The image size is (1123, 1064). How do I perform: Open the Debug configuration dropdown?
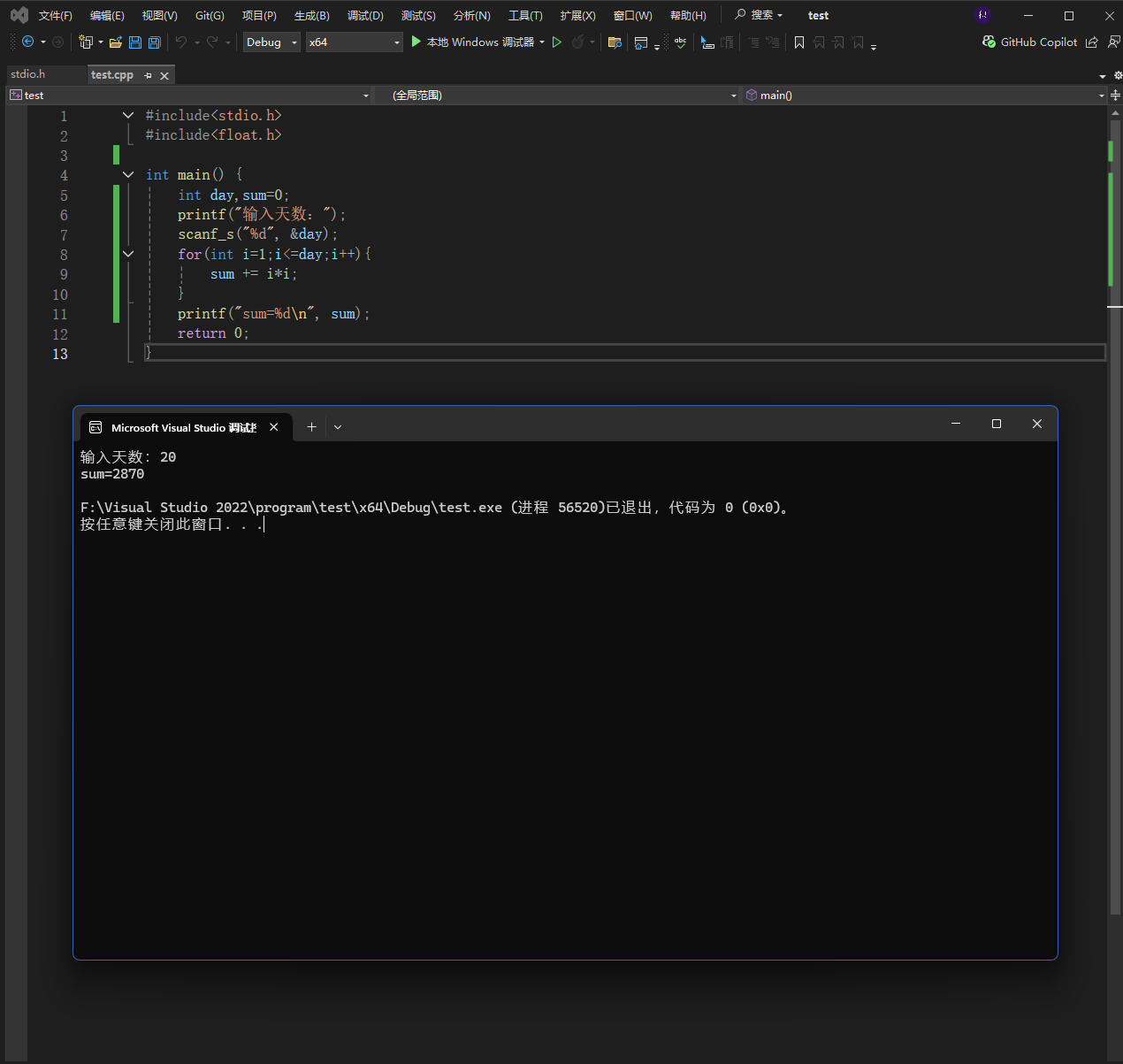pos(271,42)
